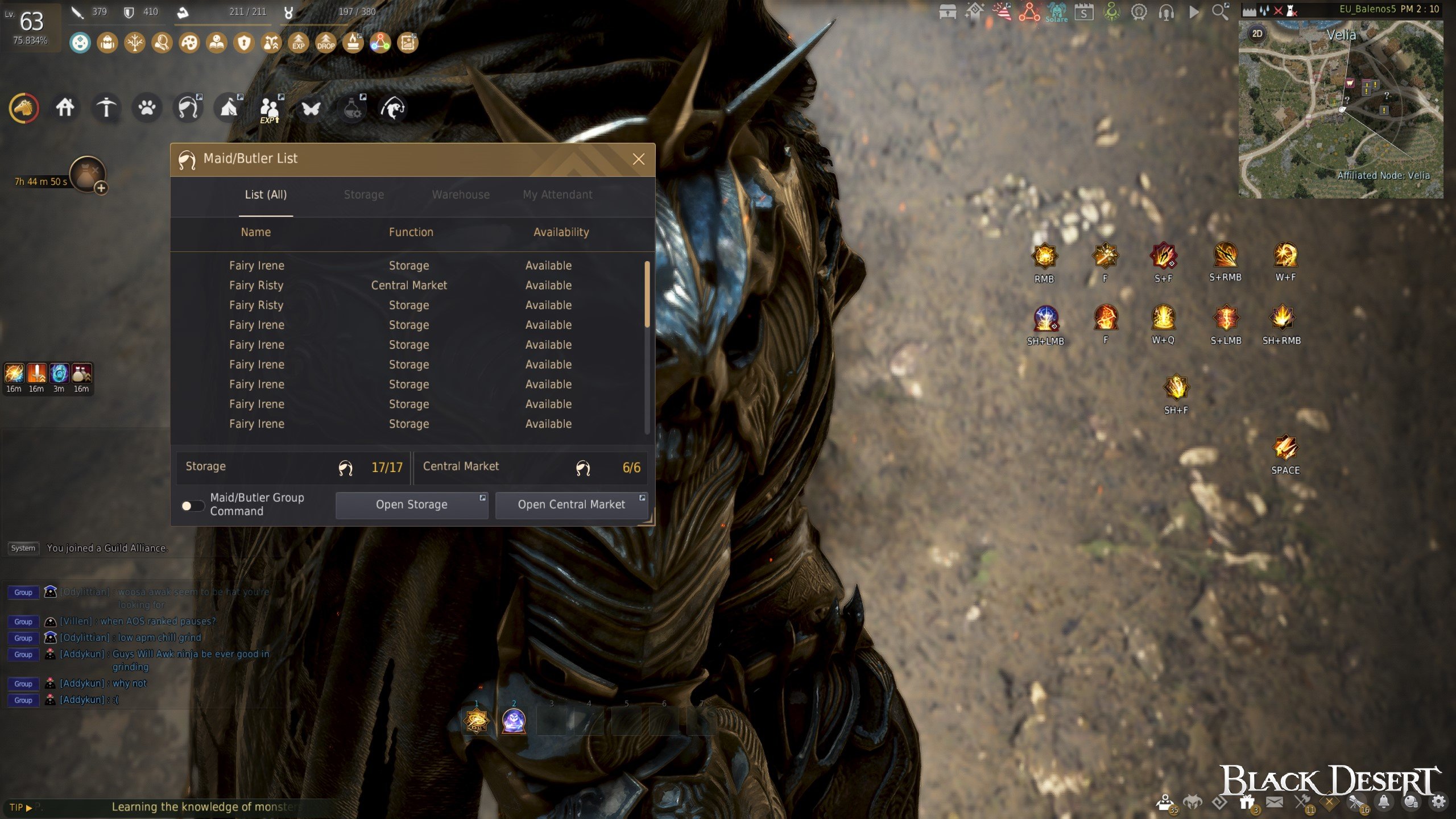Screen dimensions: 1456x819
Task: Toggle Maid/Butler Group Command switch
Action: click(192, 506)
